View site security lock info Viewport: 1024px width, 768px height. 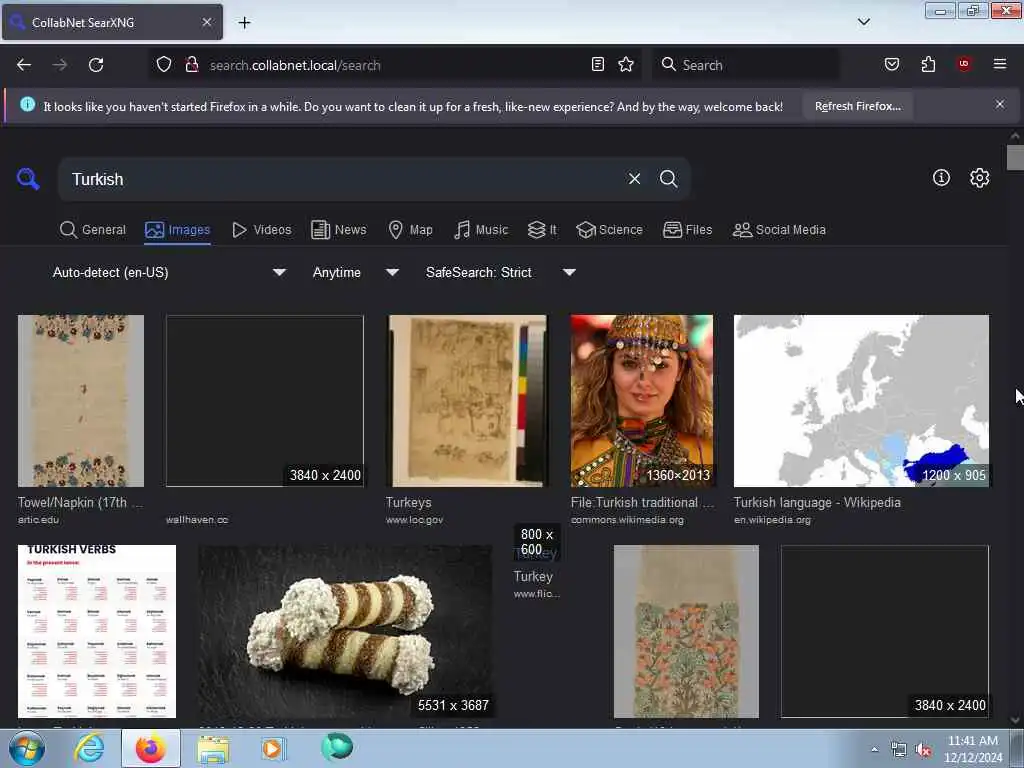coord(191,65)
